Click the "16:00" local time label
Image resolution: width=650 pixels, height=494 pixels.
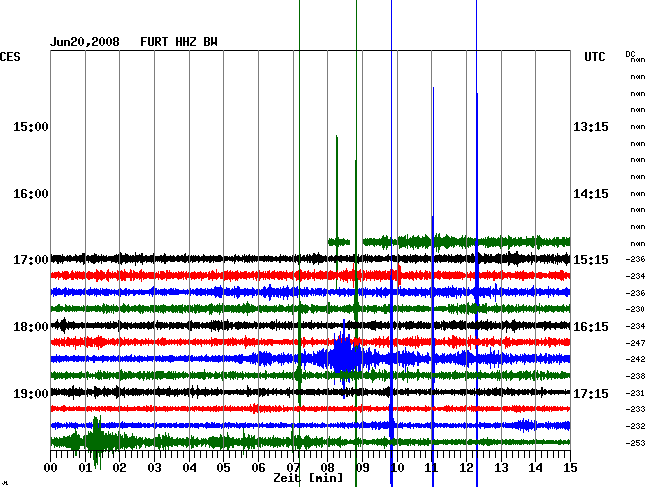coord(31,194)
